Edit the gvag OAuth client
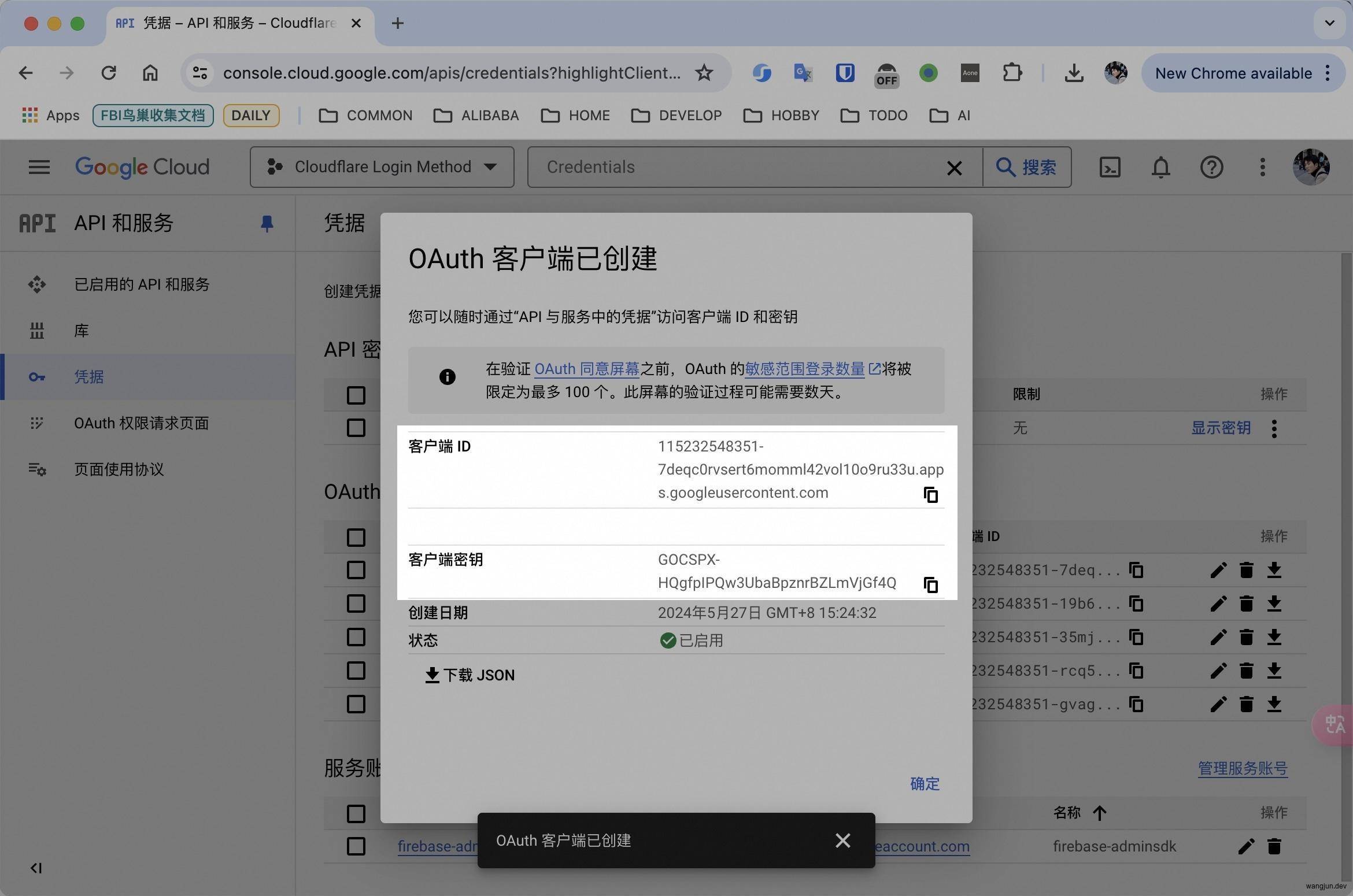 tap(1218, 705)
